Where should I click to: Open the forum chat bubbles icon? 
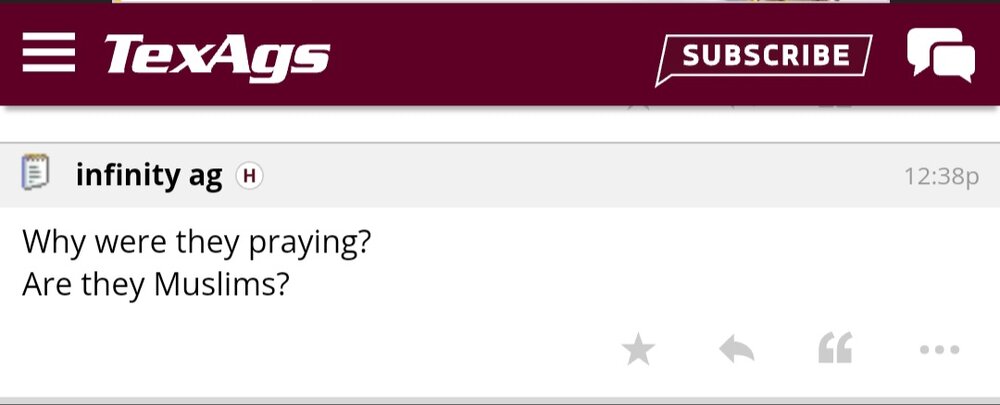[940, 54]
